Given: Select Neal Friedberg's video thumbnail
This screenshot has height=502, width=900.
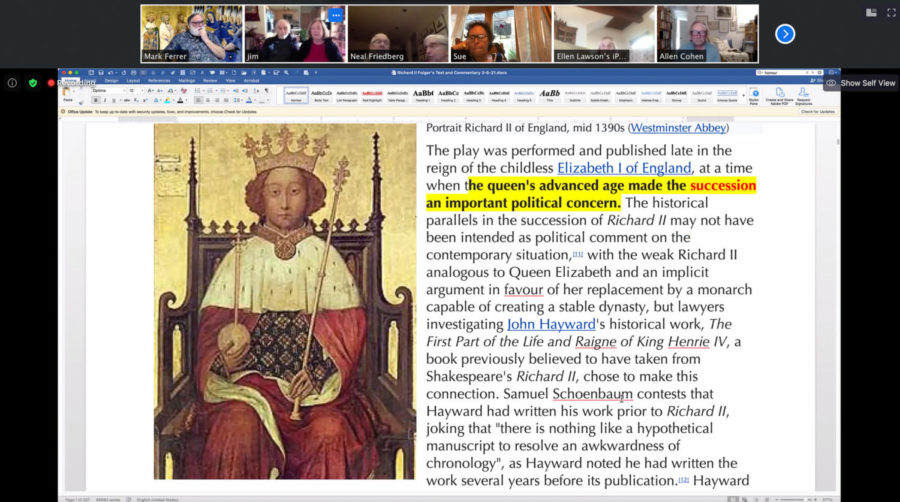Looking at the screenshot, I should click(398, 34).
